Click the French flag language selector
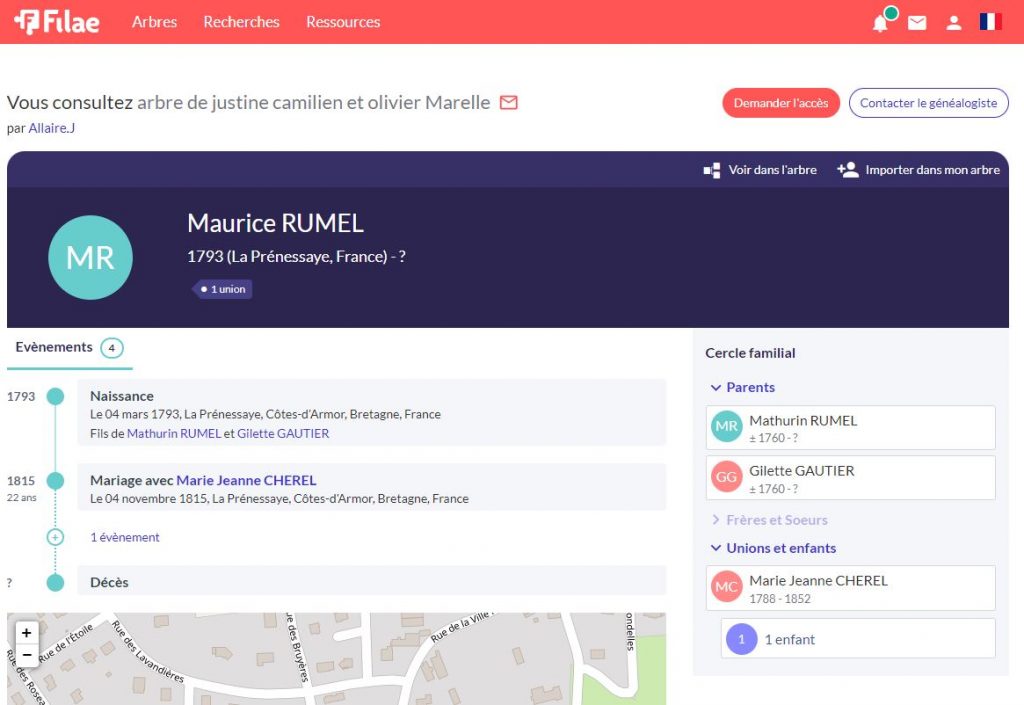The image size is (1024, 705). pos(990,22)
